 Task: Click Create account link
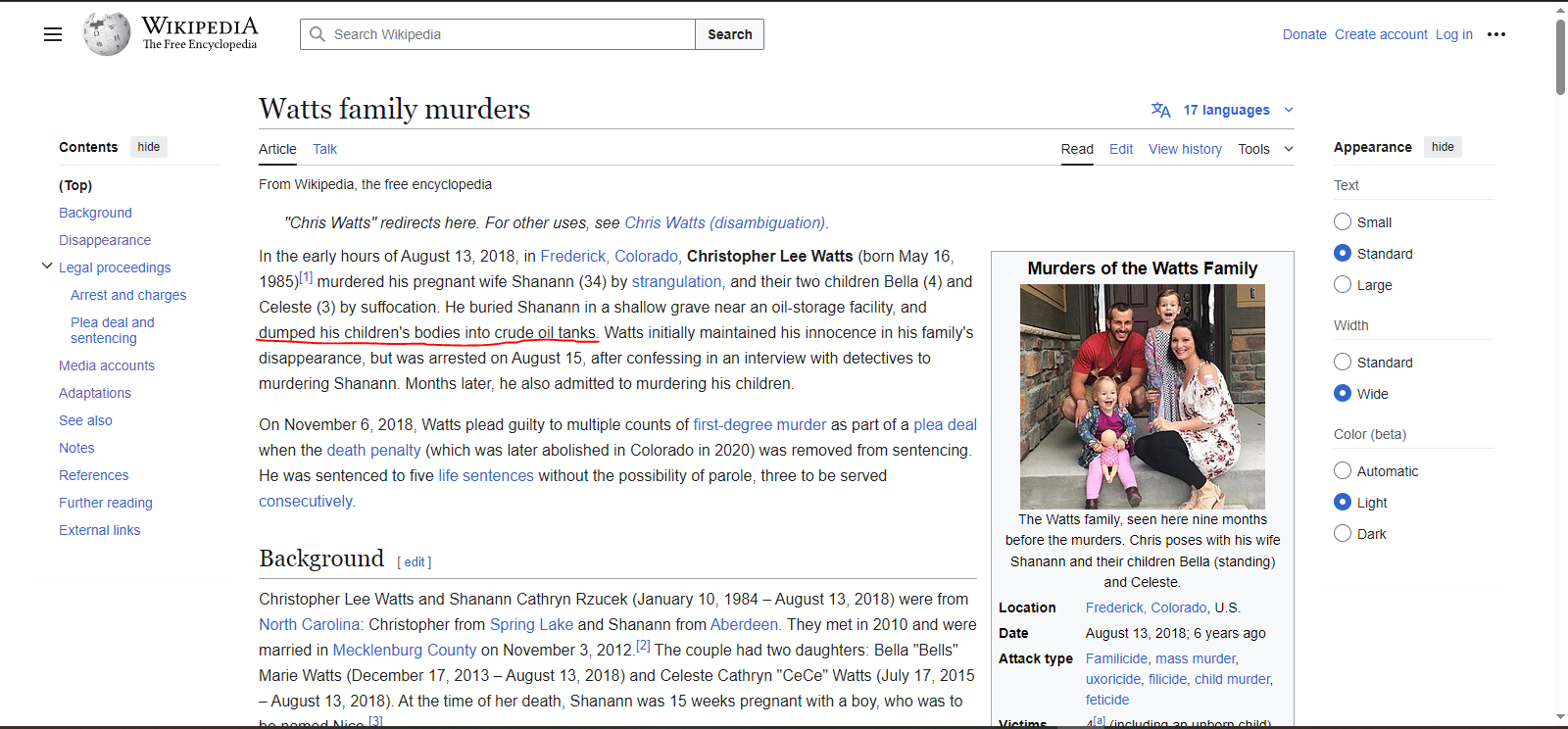[1381, 34]
